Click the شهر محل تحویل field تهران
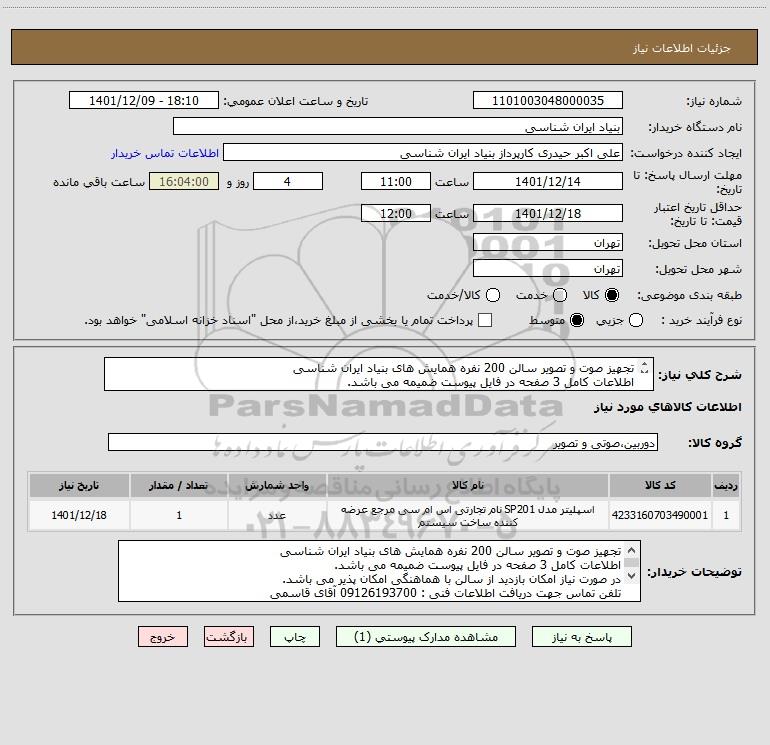Image resolution: width=770 pixels, height=745 pixels. click(548, 268)
